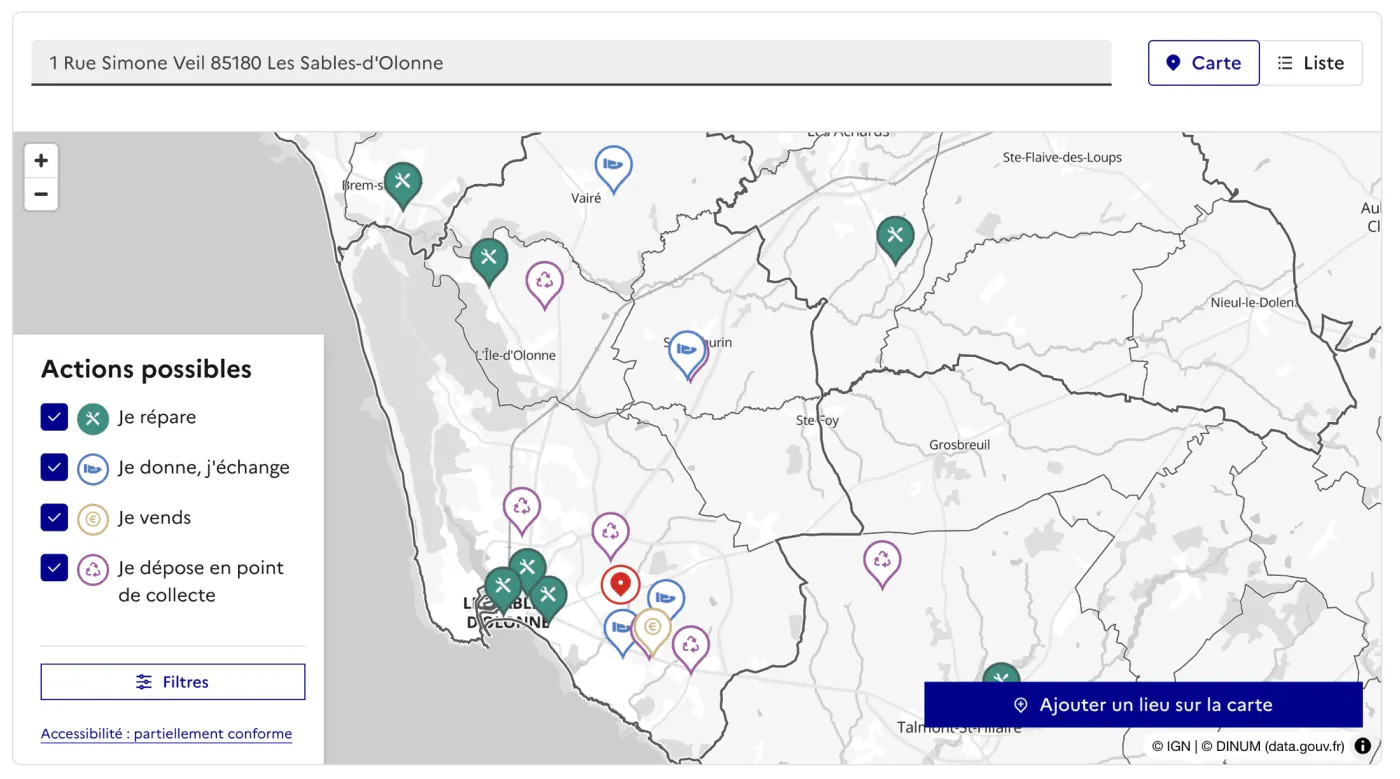This screenshot has width=1400, height=779.
Task: Click the Je vends legend euro icon
Action: coord(93,518)
